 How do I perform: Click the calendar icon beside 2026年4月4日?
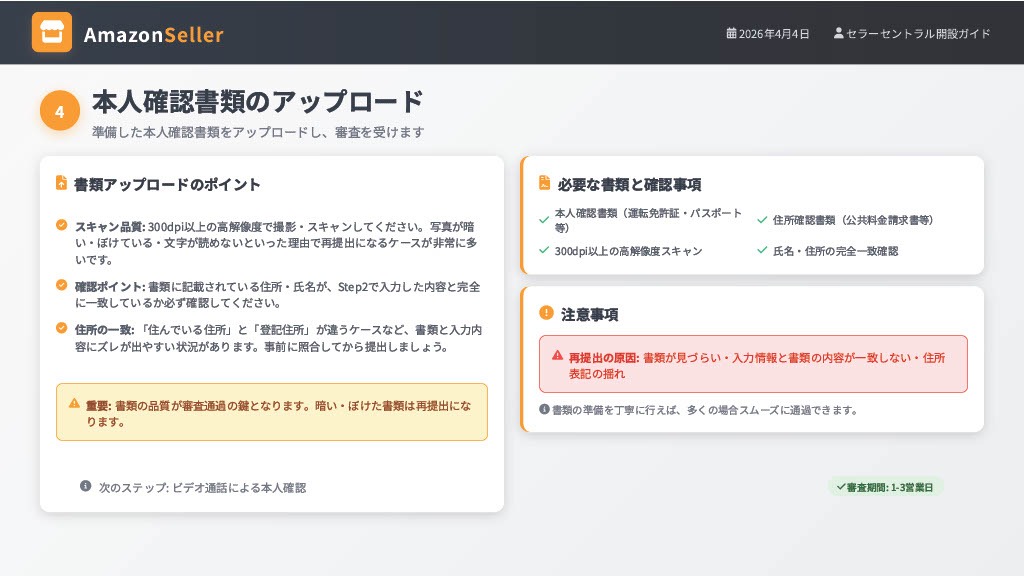[x=731, y=33]
